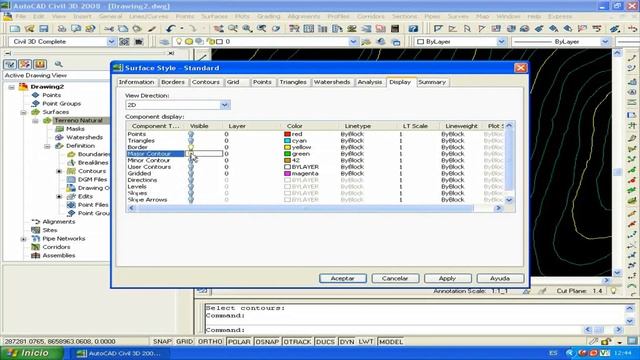Click the Save diskette toolbar icon
640x360 pixels.
44,29
